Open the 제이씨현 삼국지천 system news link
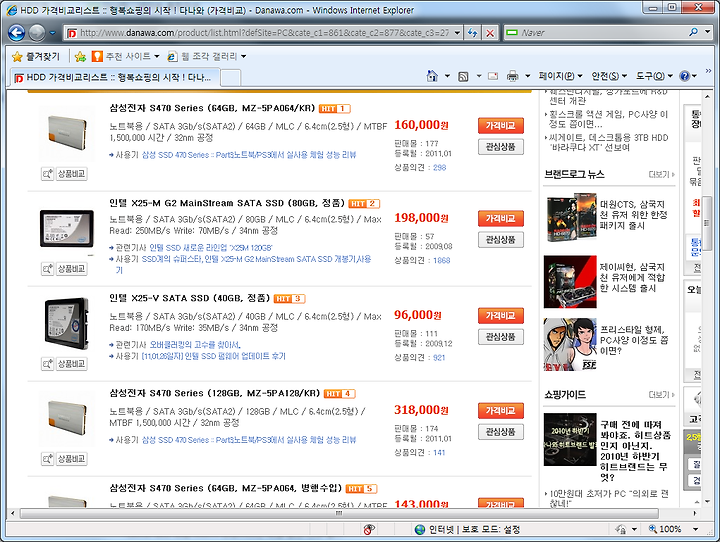The image size is (720, 542). (632, 277)
